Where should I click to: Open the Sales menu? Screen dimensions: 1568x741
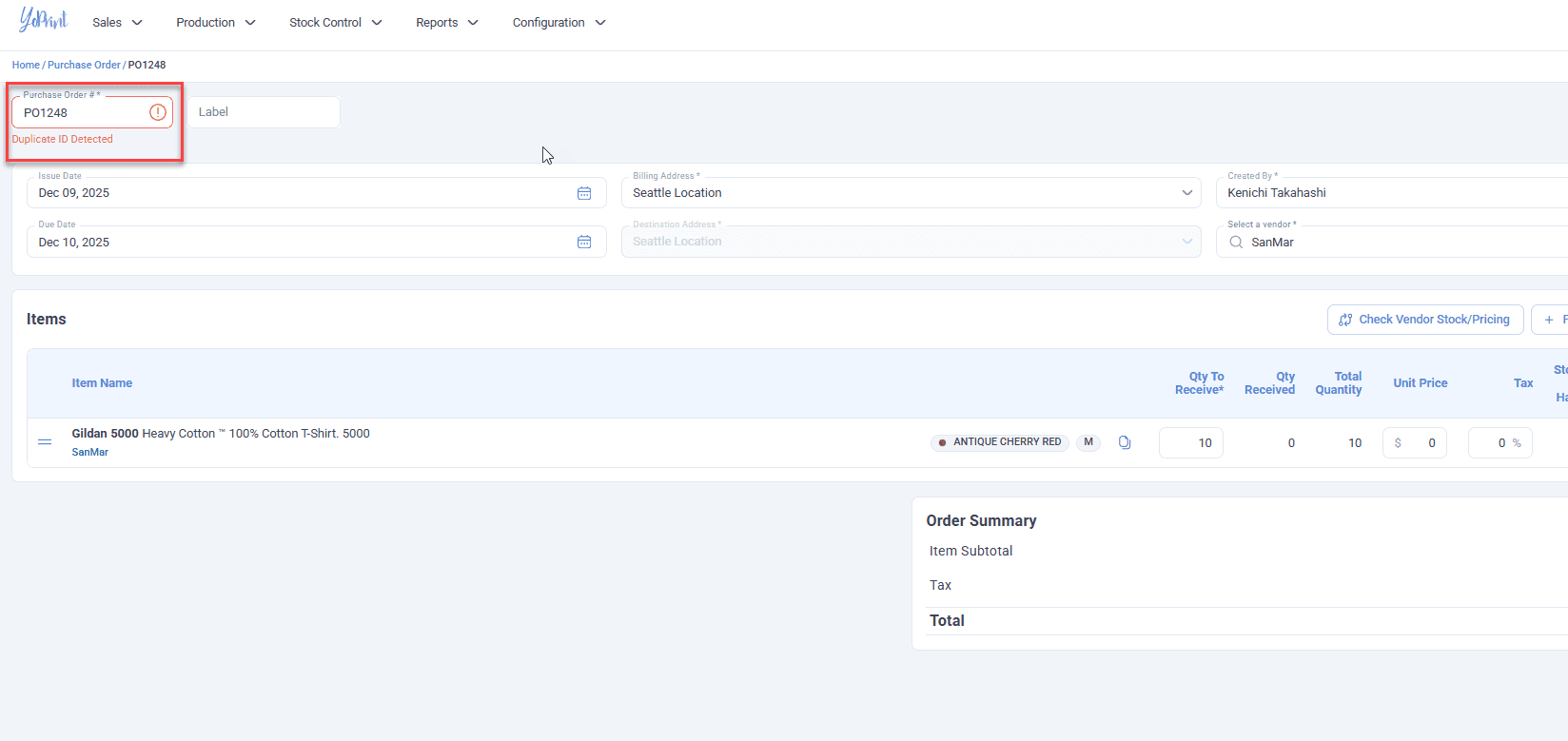(x=117, y=23)
